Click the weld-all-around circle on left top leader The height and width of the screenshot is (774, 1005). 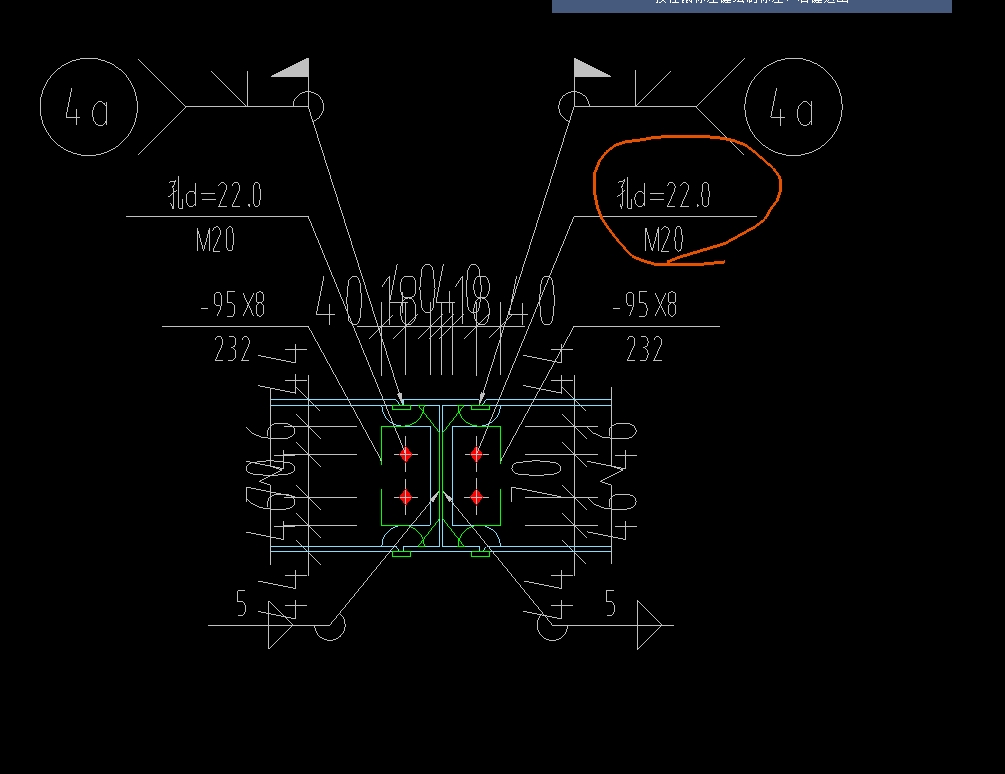coord(308,106)
